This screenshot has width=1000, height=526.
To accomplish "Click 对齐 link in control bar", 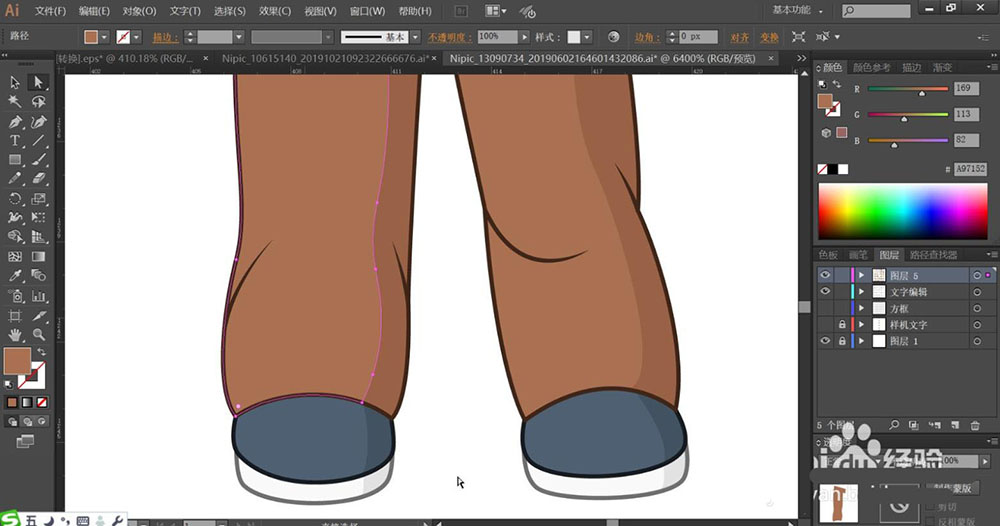I will pyautogui.click(x=739, y=38).
